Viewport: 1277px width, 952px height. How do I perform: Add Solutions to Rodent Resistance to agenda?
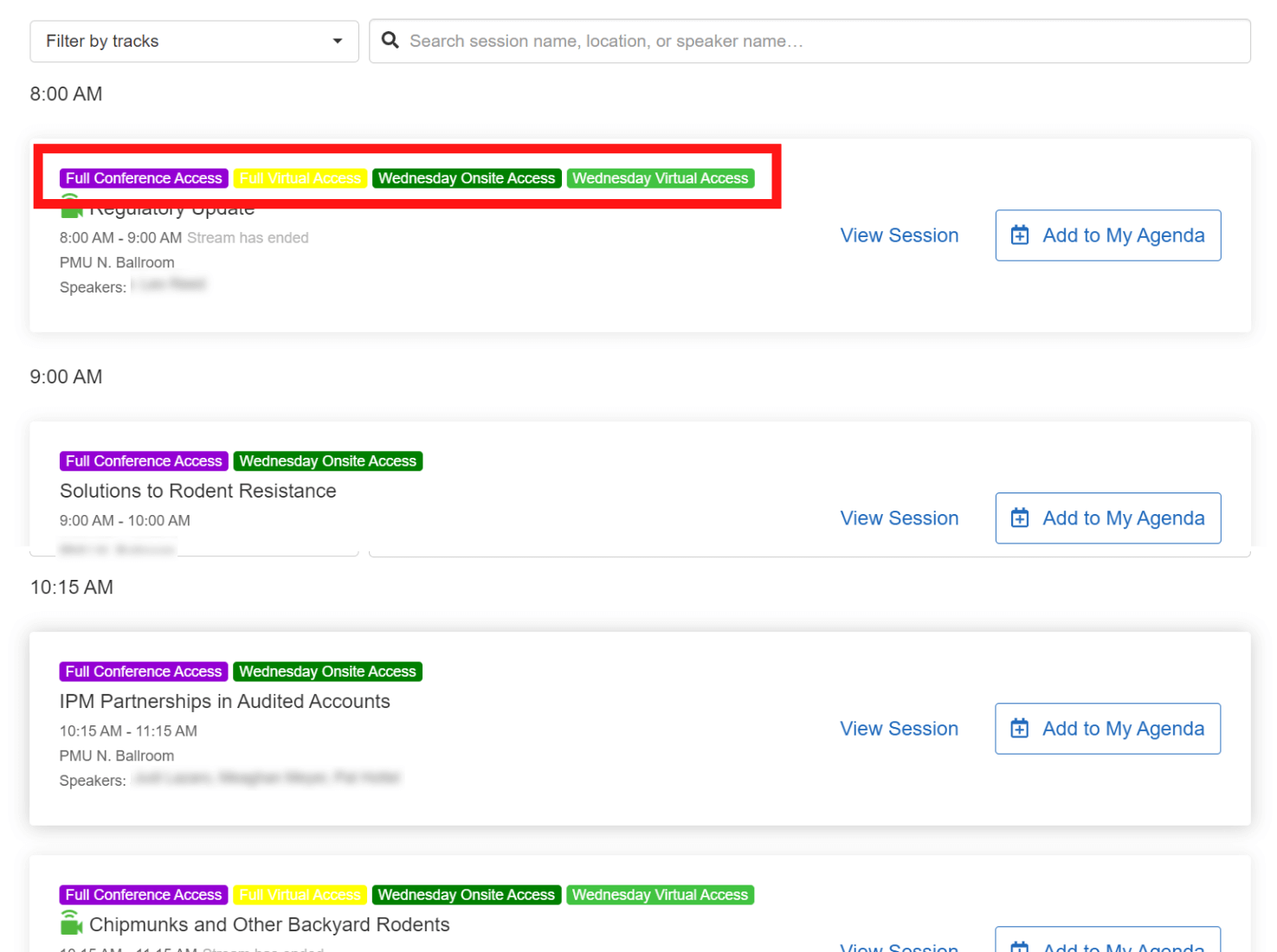coord(1107,518)
